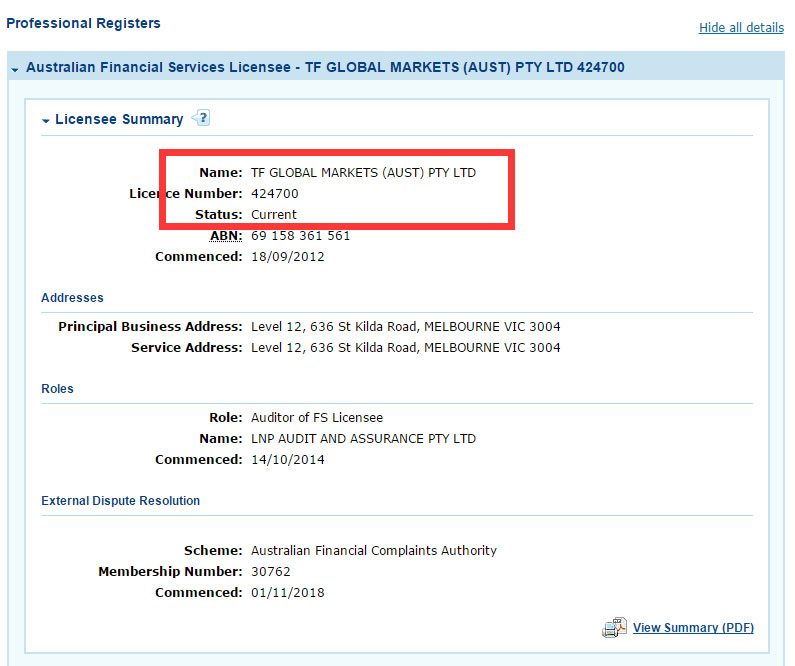Click the Service Address value
This screenshot has width=795, height=666.
pyautogui.click(x=406, y=348)
